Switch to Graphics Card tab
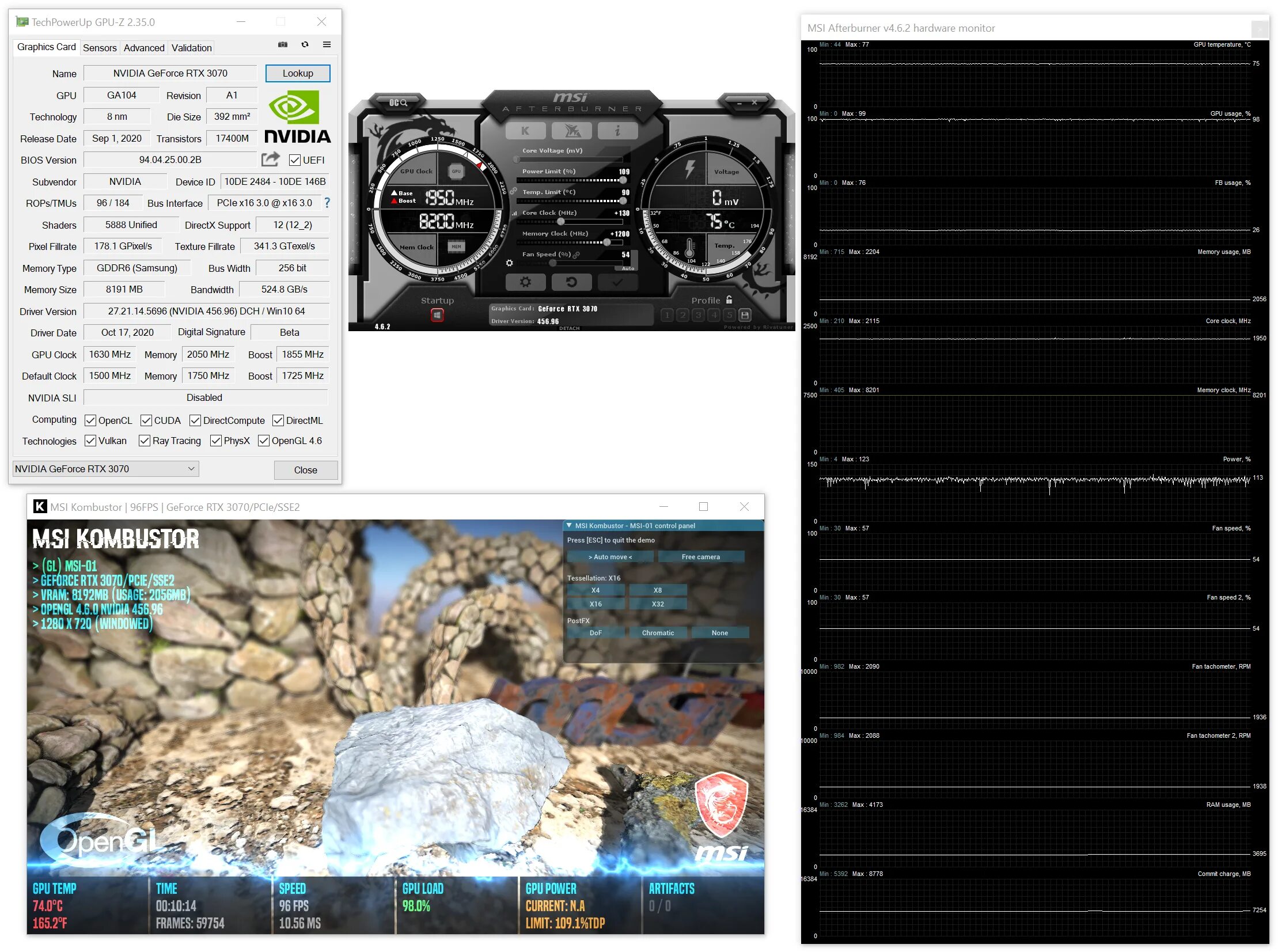1278x952 pixels. pyautogui.click(x=46, y=47)
